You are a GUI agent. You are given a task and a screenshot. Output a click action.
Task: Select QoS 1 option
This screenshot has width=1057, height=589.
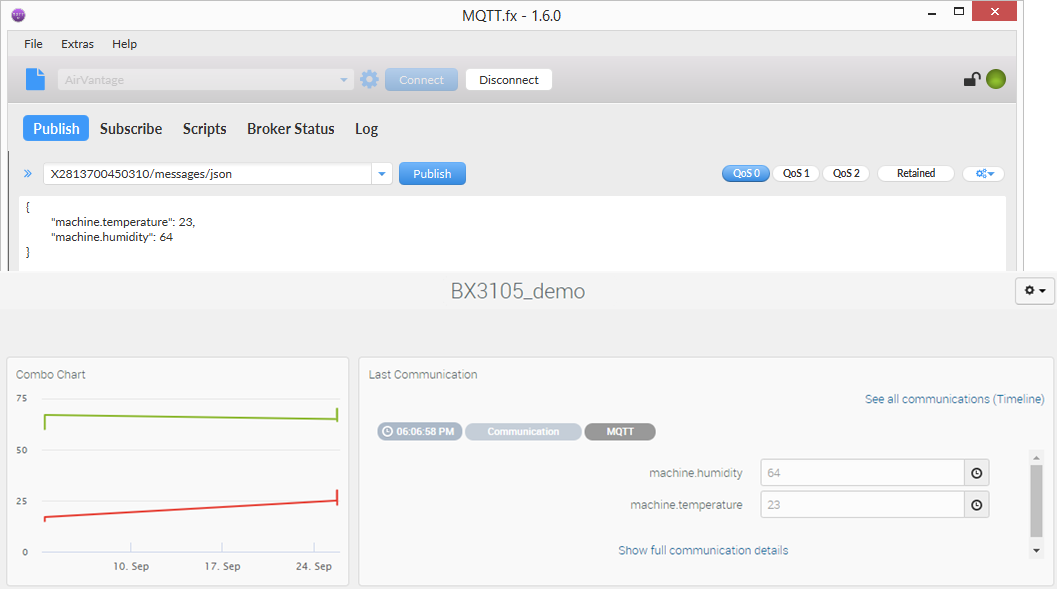[x=795, y=173]
